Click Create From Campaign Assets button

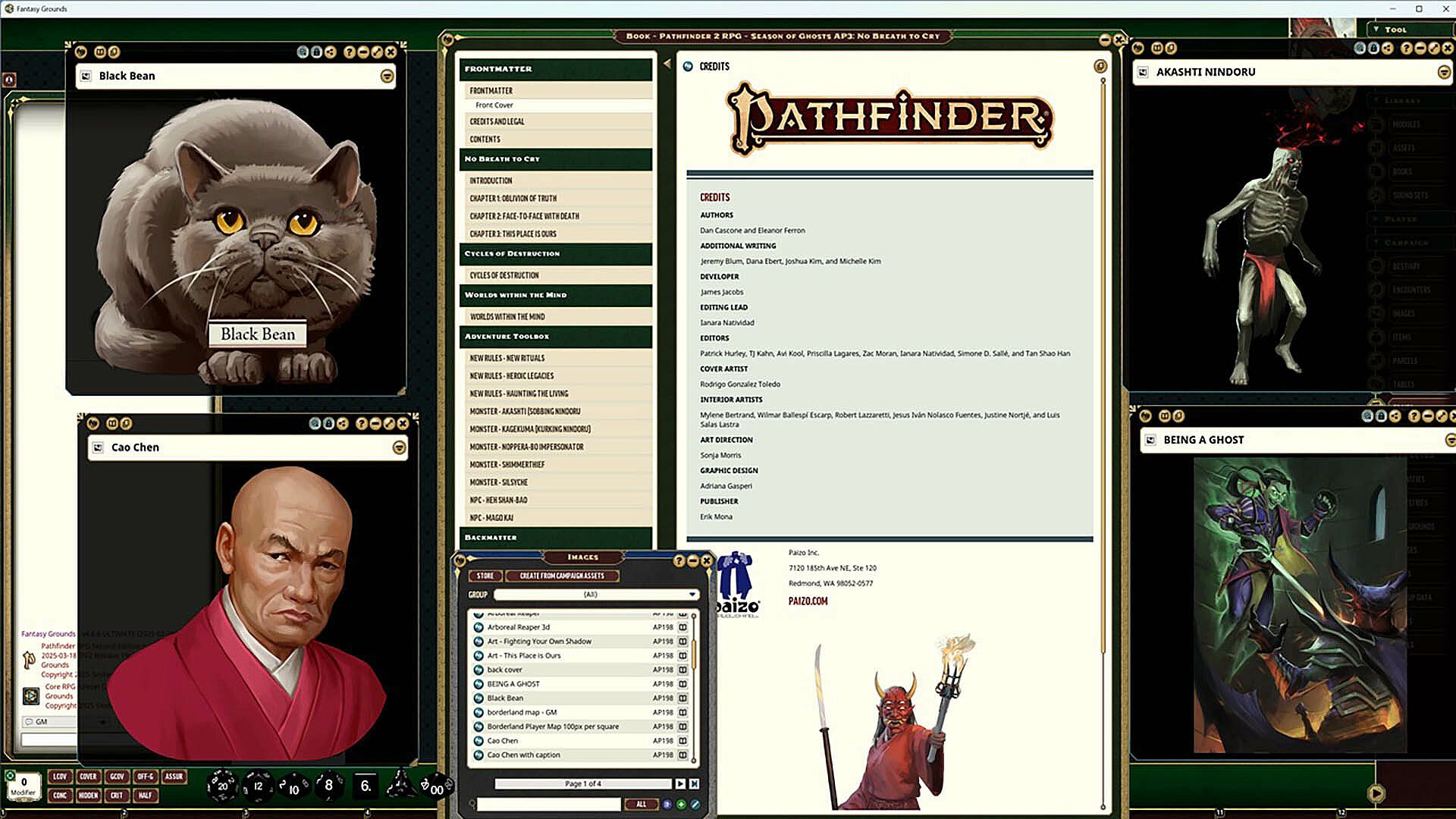[x=562, y=576]
